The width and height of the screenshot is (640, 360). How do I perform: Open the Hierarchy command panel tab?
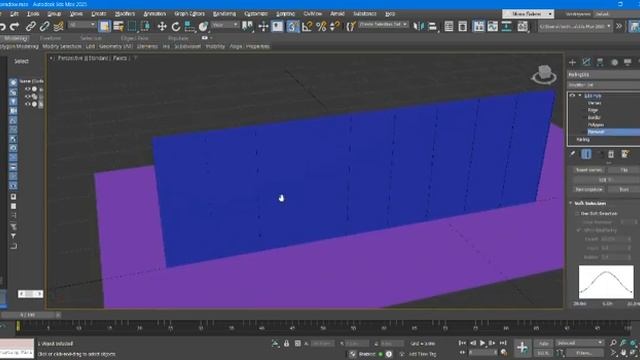click(x=600, y=62)
